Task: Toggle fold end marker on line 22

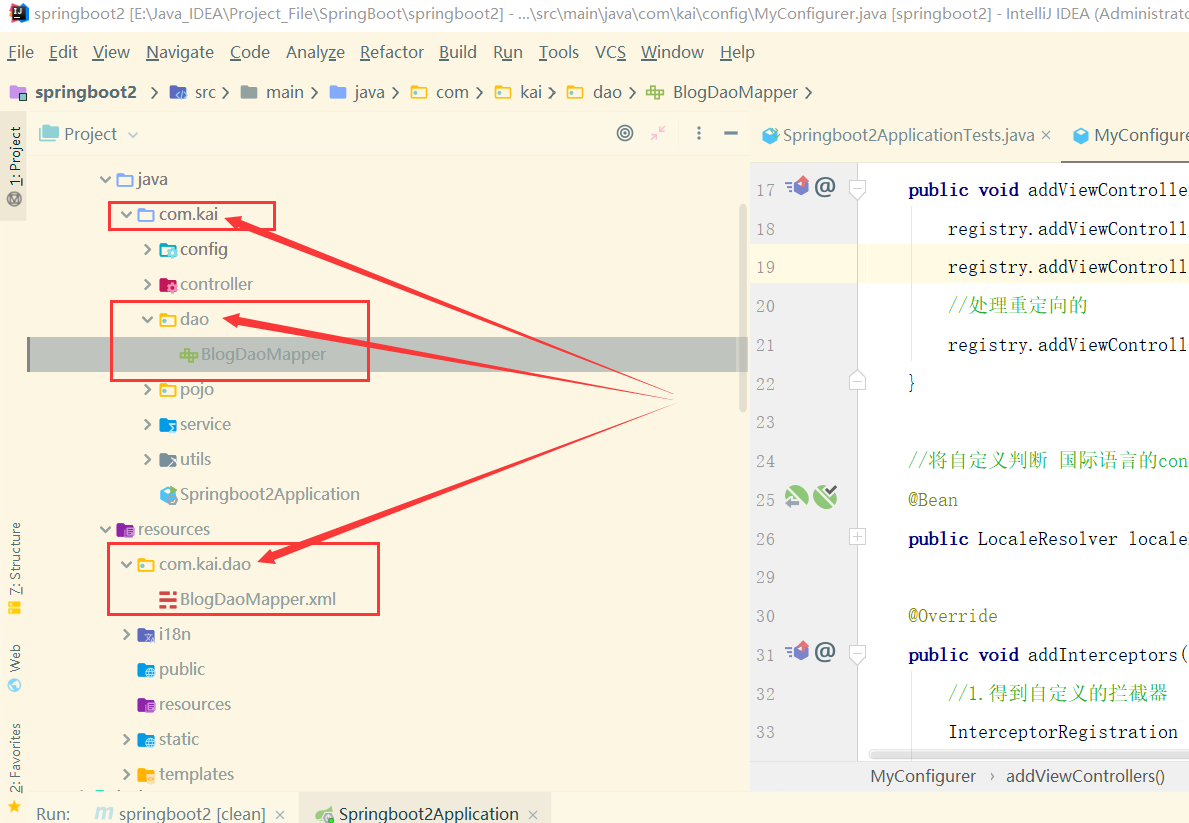Action: pos(858,379)
